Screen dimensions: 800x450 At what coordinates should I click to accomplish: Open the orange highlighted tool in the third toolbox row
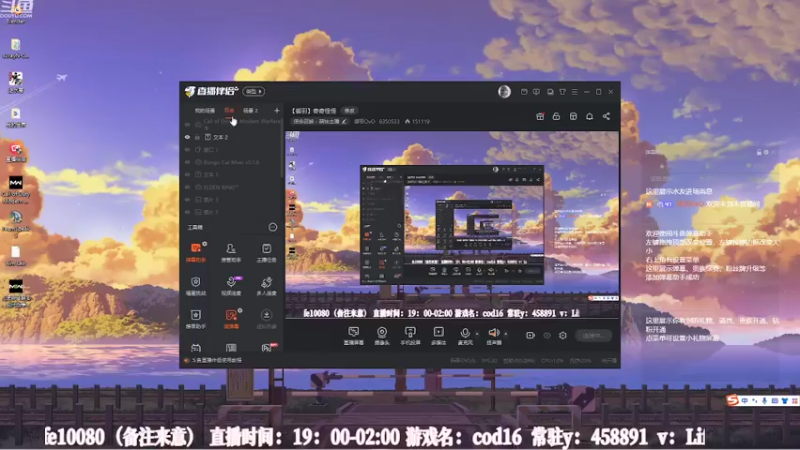point(231,319)
